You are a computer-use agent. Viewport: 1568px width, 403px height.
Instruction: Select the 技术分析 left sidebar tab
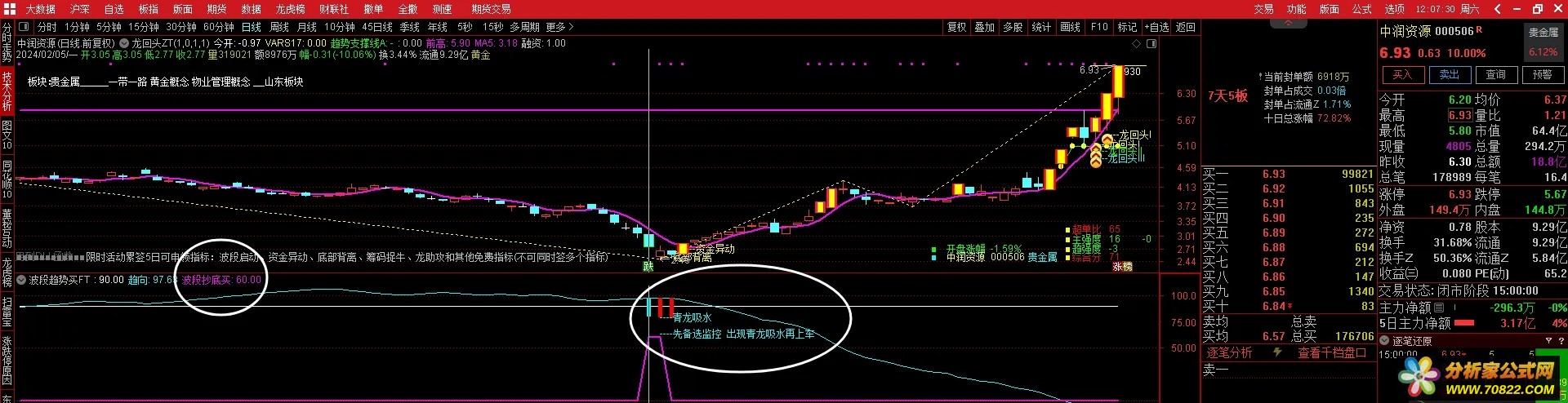click(7, 91)
